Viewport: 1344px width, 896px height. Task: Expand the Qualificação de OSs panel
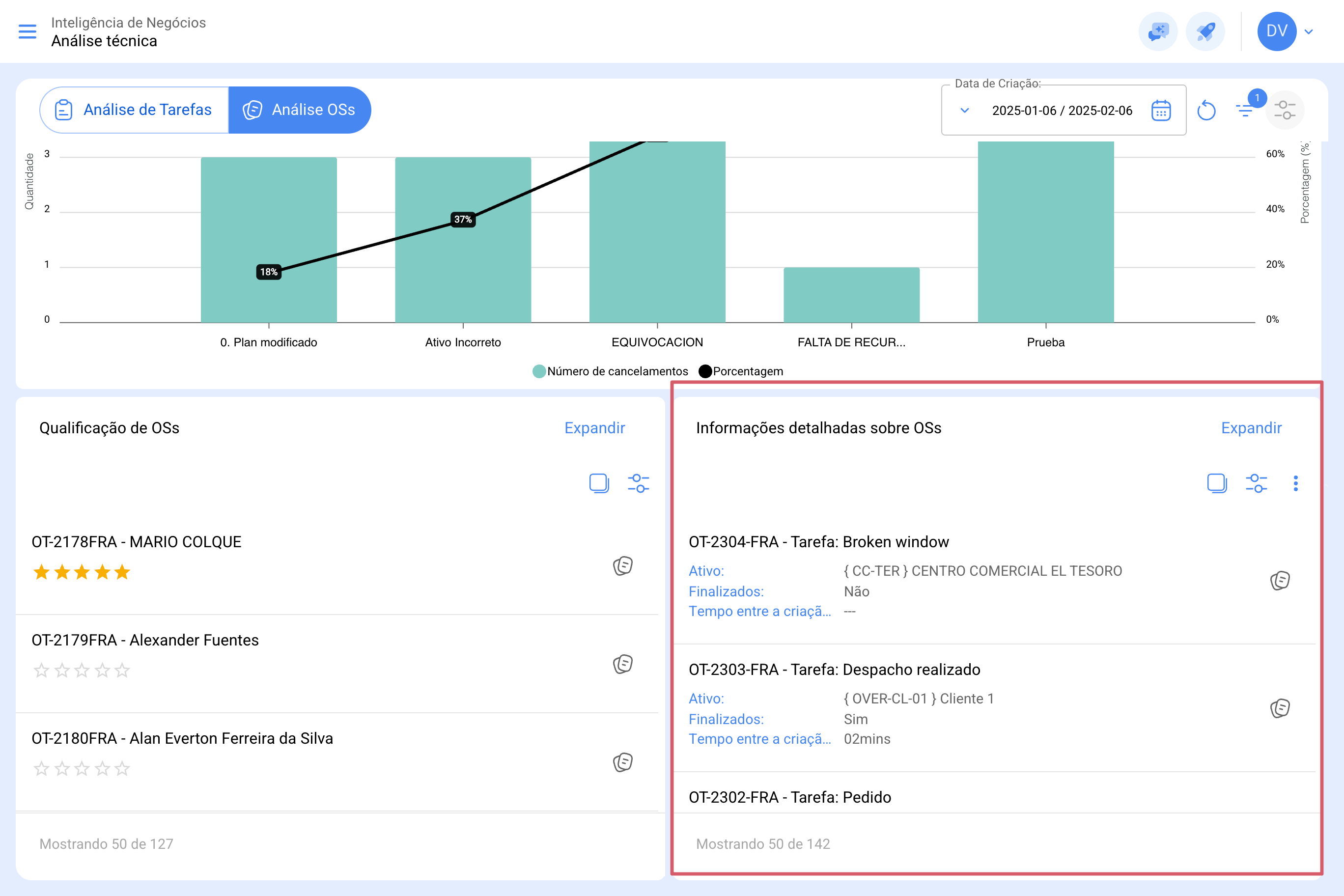594,428
